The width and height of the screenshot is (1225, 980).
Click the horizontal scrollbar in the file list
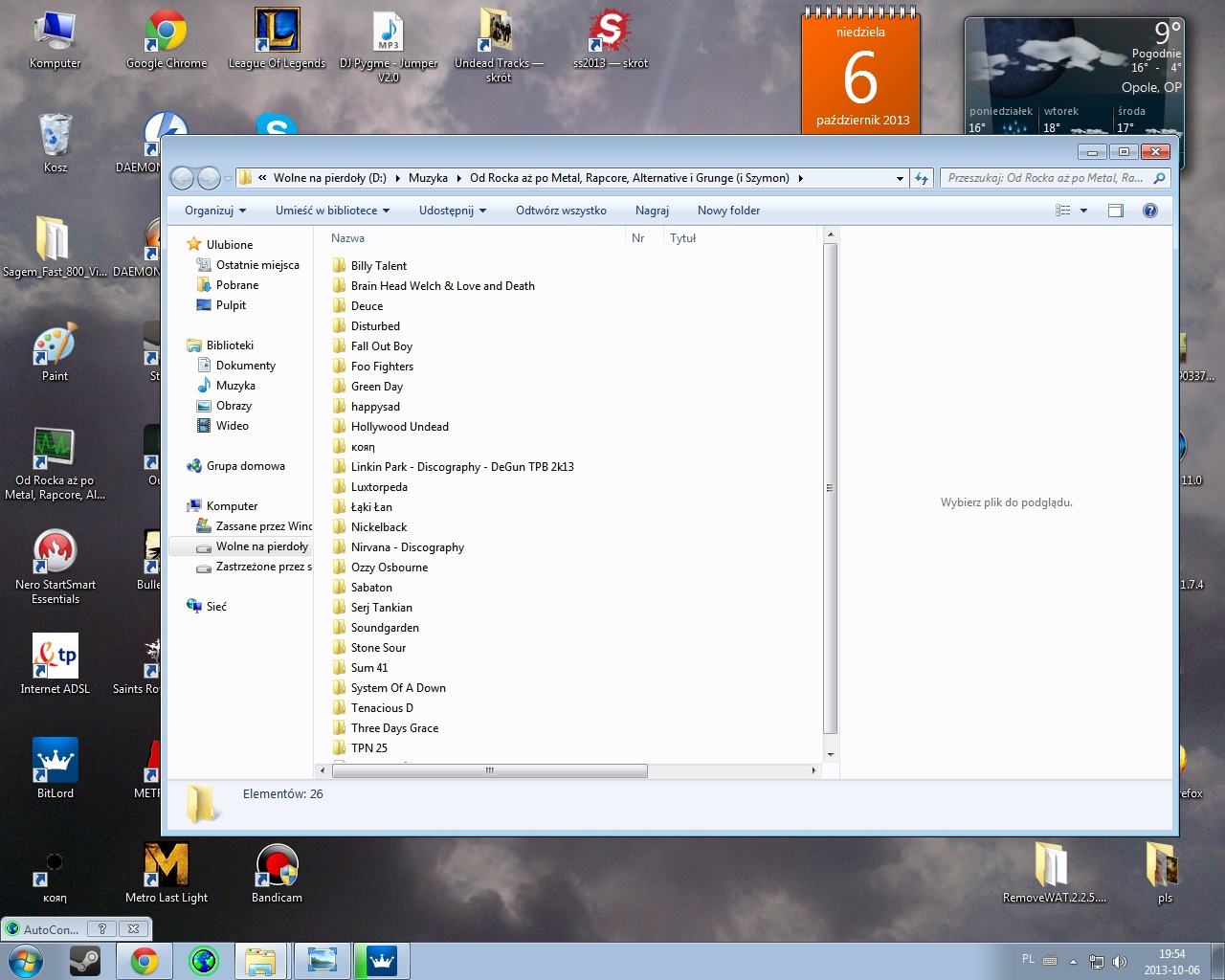tap(489, 770)
